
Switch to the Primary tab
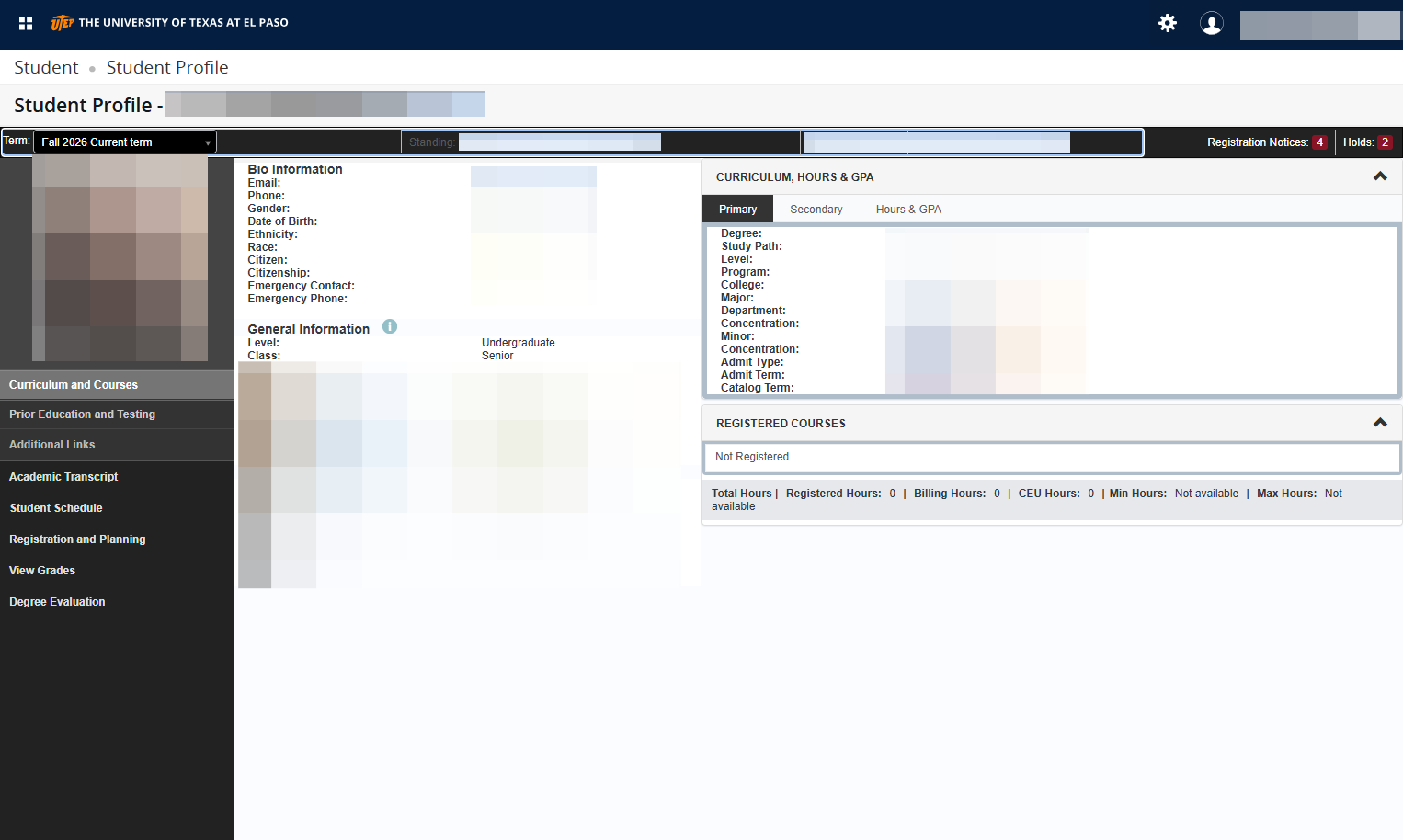coord(737,210)
